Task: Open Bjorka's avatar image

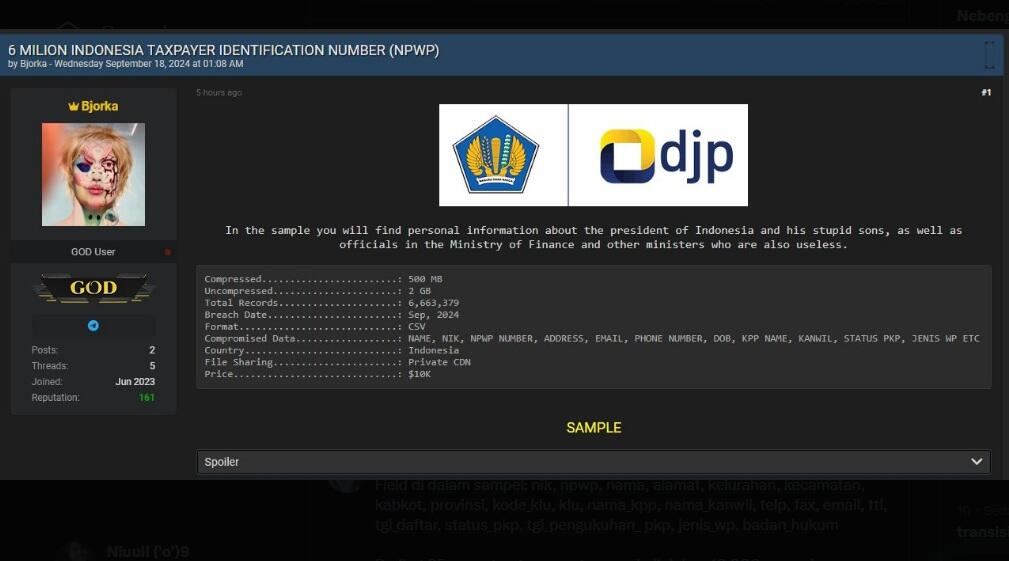Action: point(93,174)
